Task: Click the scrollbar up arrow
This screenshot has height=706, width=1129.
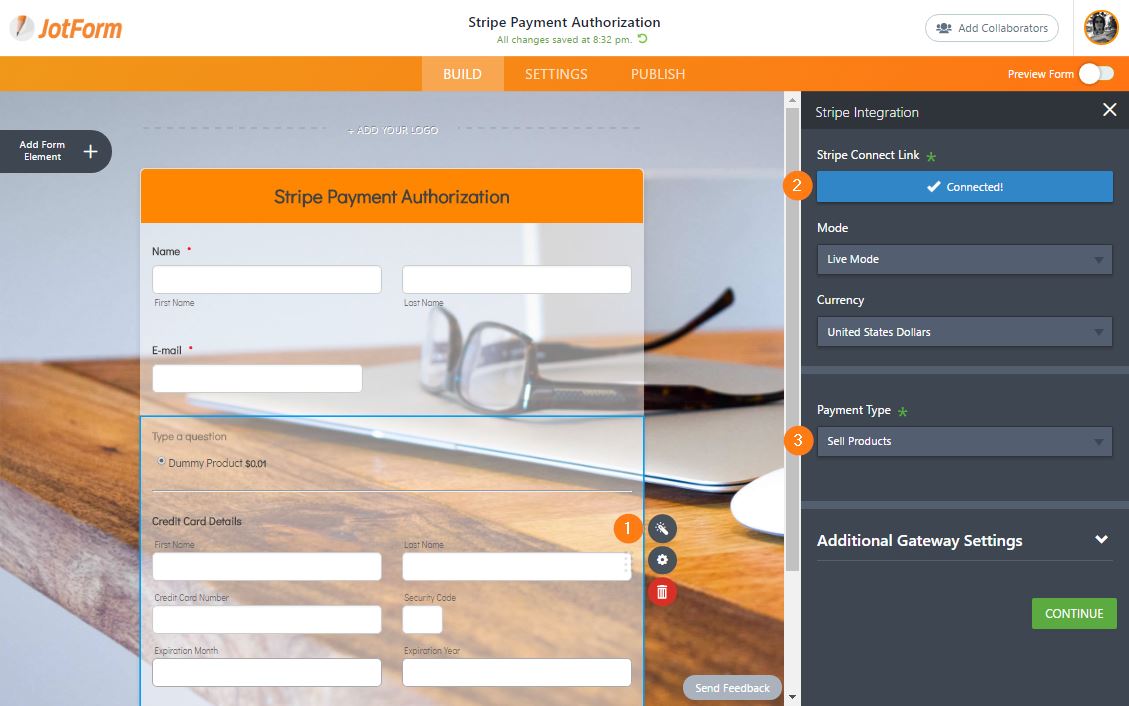Action: 792,100
